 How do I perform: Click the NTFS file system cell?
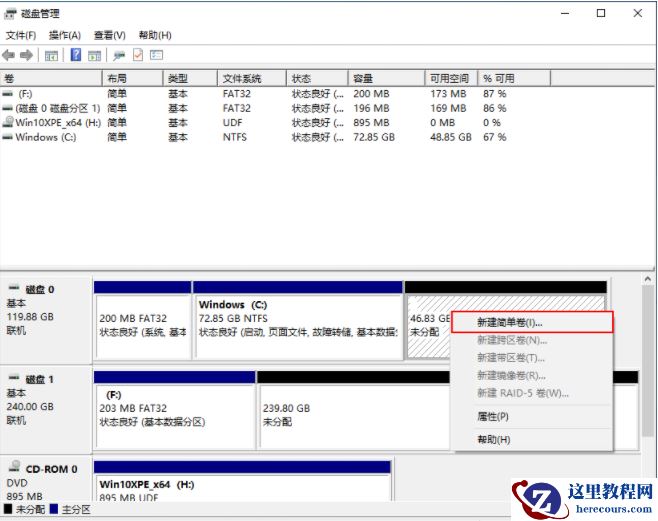[x=235, y=137]
